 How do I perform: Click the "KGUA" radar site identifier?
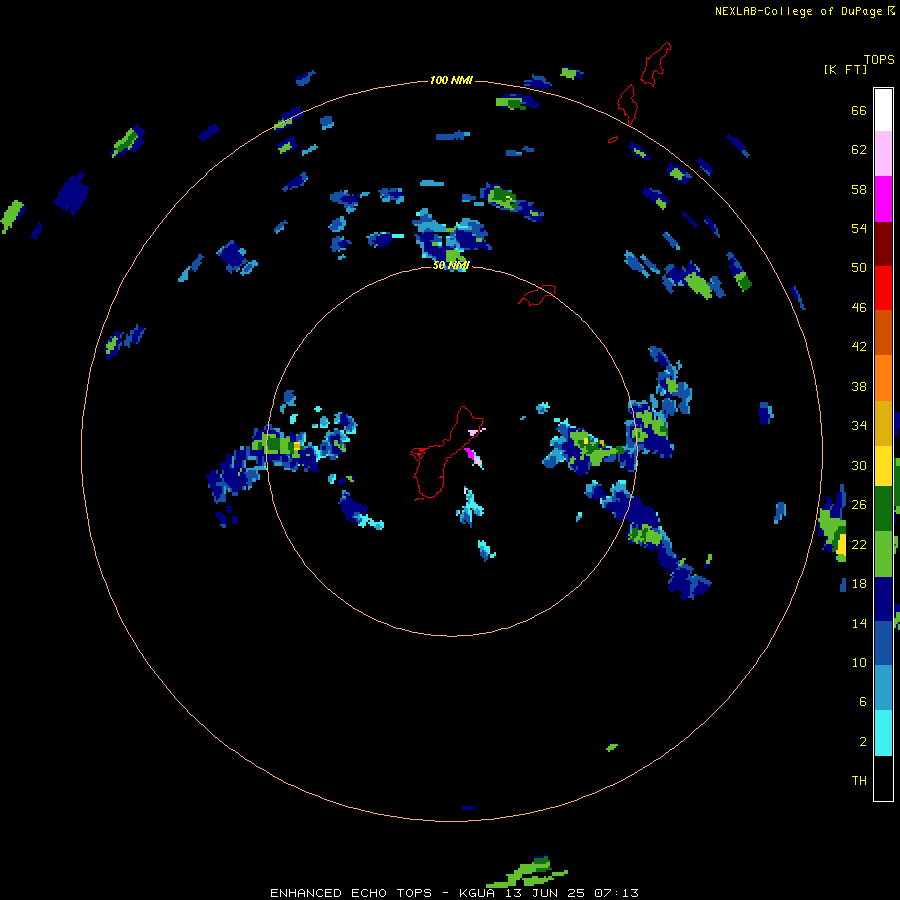pyautogui.click(x=476, y=893)
